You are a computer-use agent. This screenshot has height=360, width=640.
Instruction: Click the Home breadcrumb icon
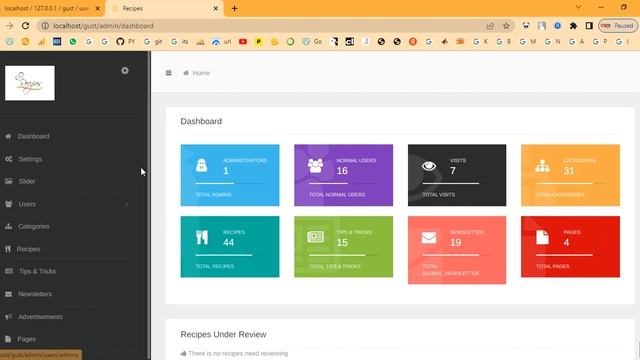186,73
